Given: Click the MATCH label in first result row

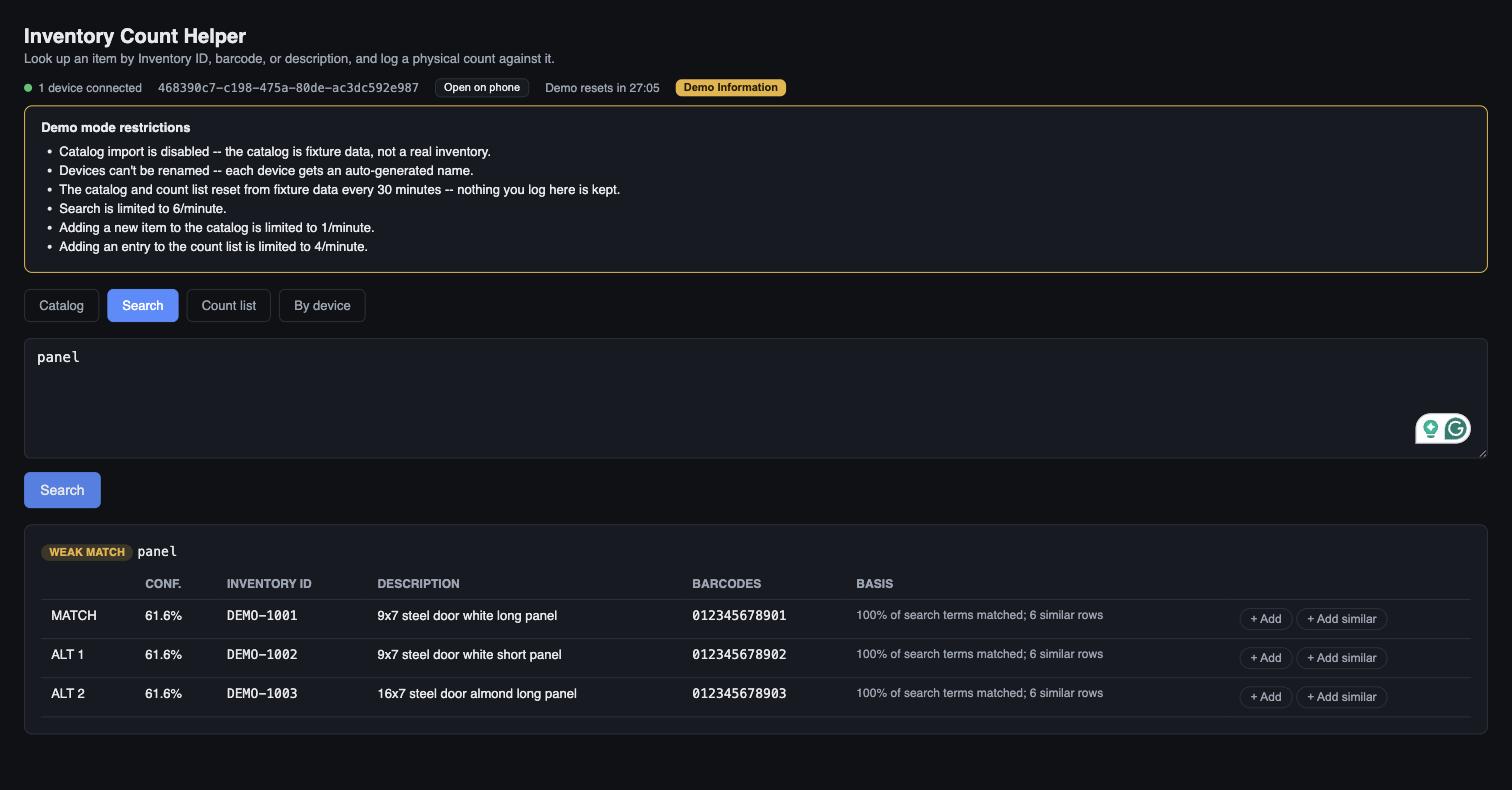Looking at the screenshot, I should pos(74,616).
